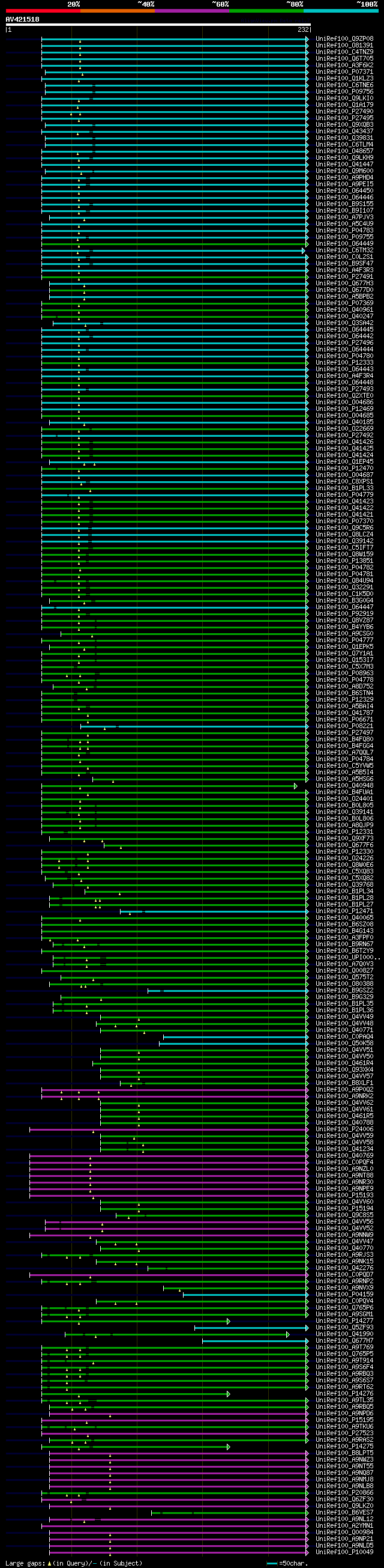Select the UniRef100_P04783 label

pos(344,231)
